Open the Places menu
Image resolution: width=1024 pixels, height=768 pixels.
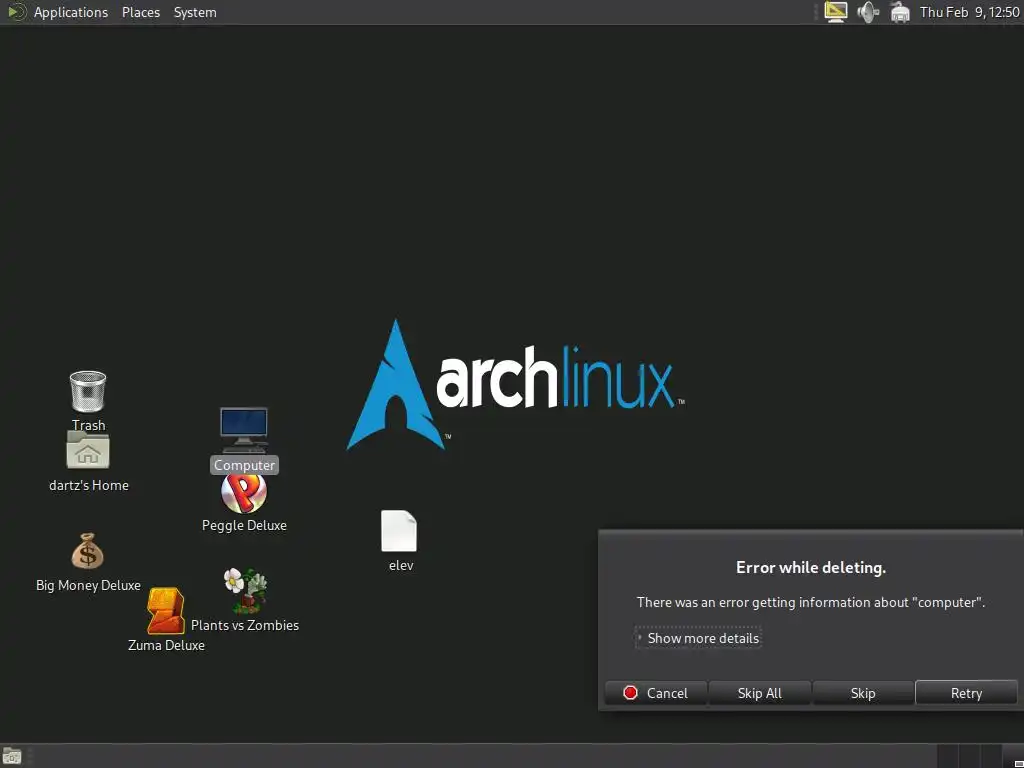click(140, 12)
